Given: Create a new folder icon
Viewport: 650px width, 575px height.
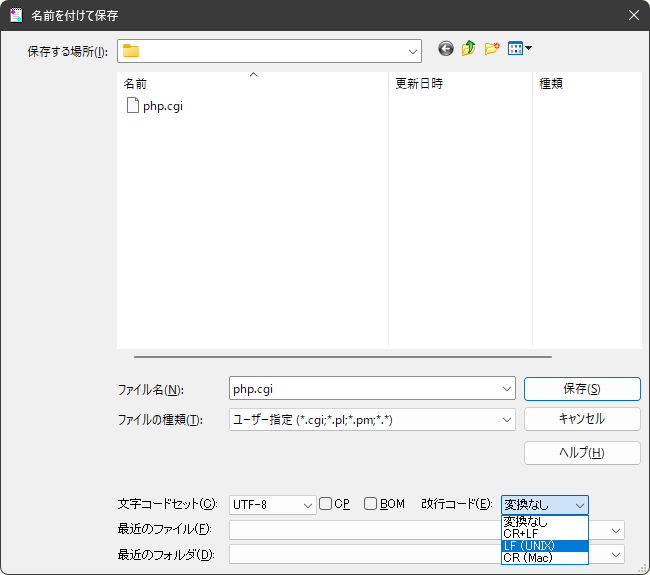Looking at the screenshot, I should 492,49.
